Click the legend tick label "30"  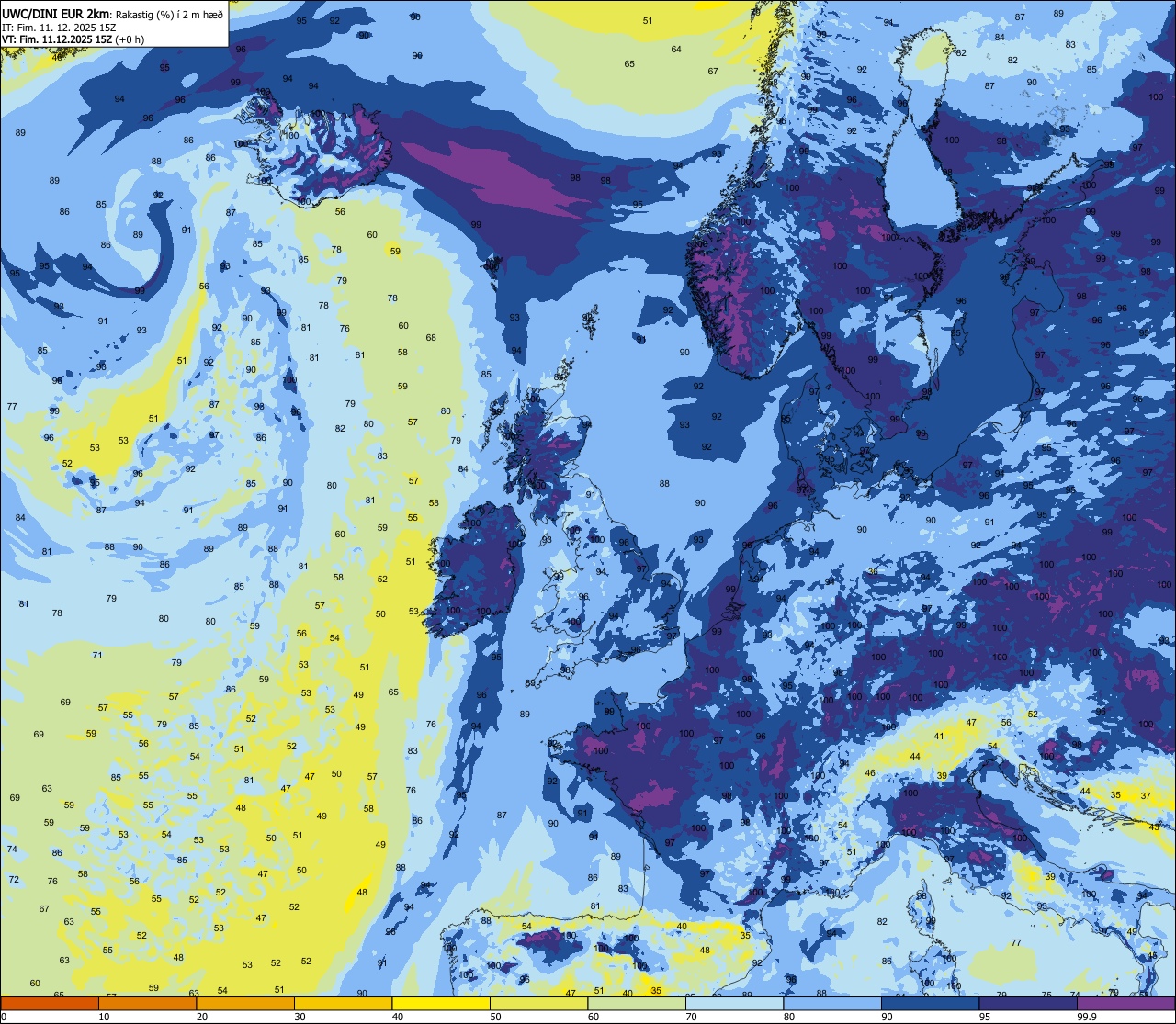click(300, 1017)
